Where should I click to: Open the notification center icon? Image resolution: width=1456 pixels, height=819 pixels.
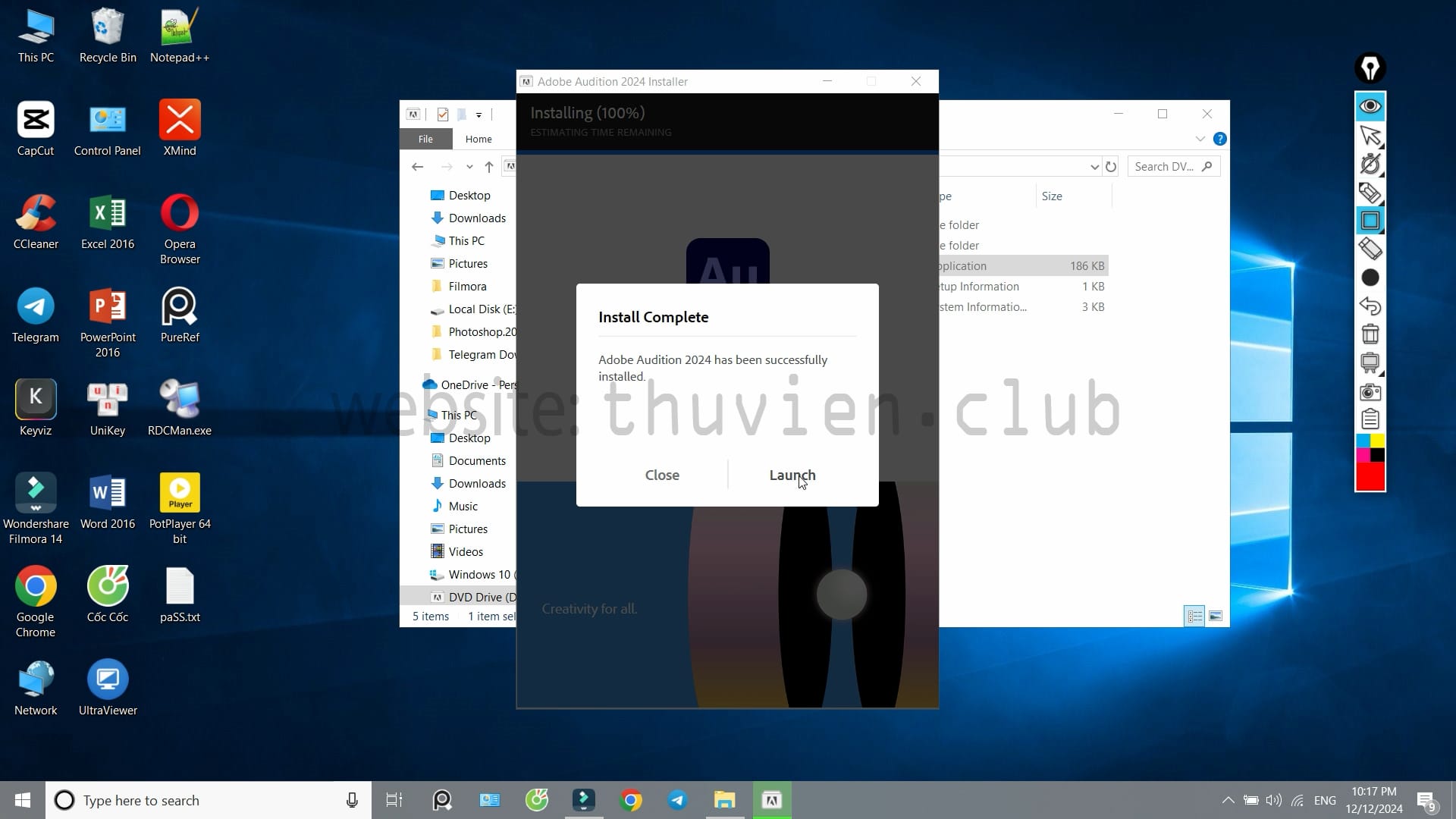(1426, 801)
